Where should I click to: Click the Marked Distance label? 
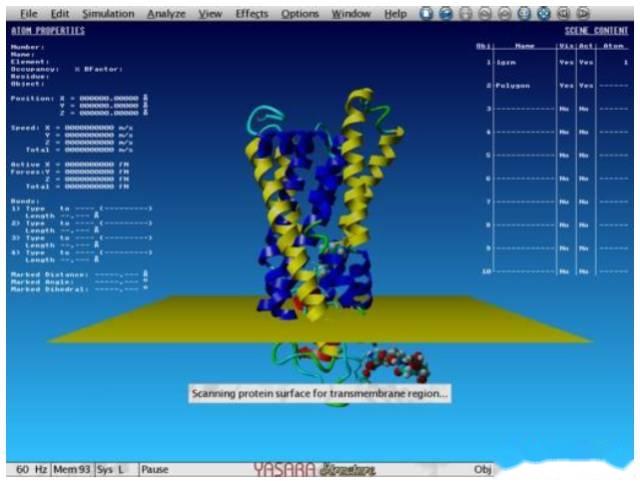pos(49,275)
